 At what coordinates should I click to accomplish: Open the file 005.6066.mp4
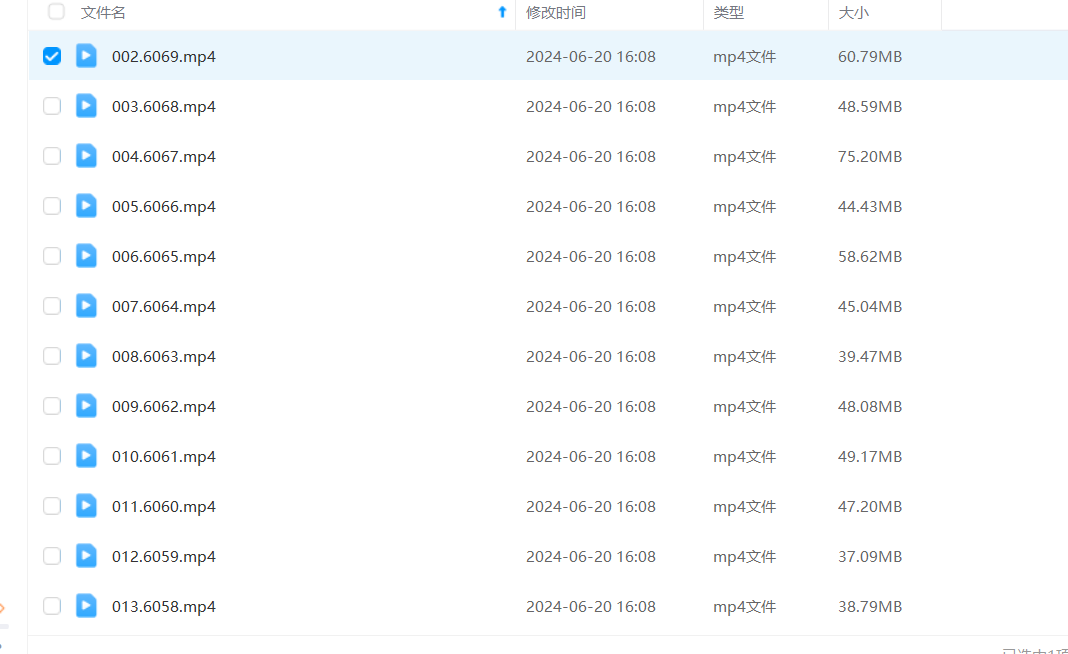point(164,206)
